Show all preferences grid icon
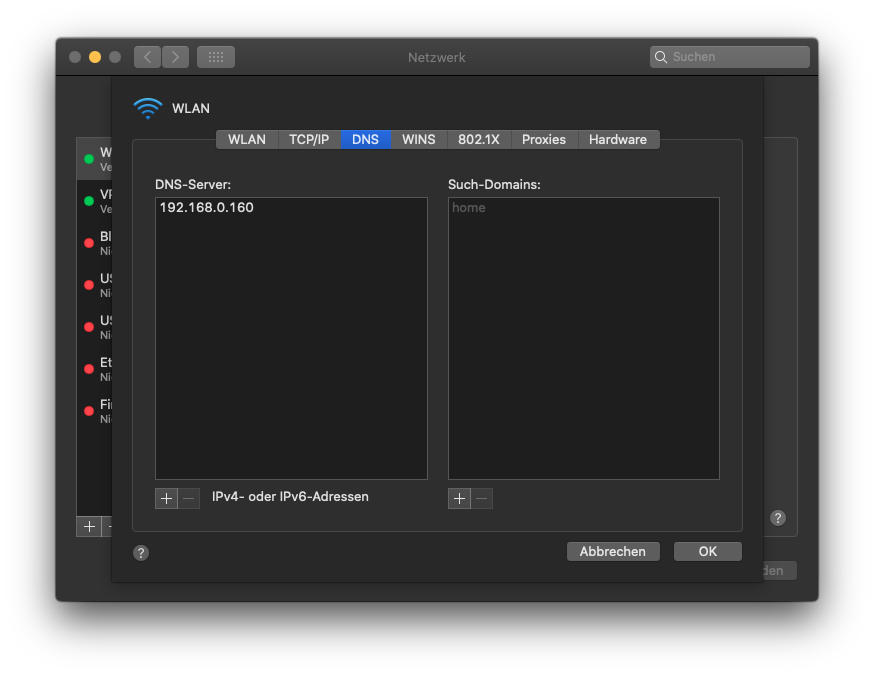Image resolution: width=874 pixels, height=675 pixels. (216, 57)
